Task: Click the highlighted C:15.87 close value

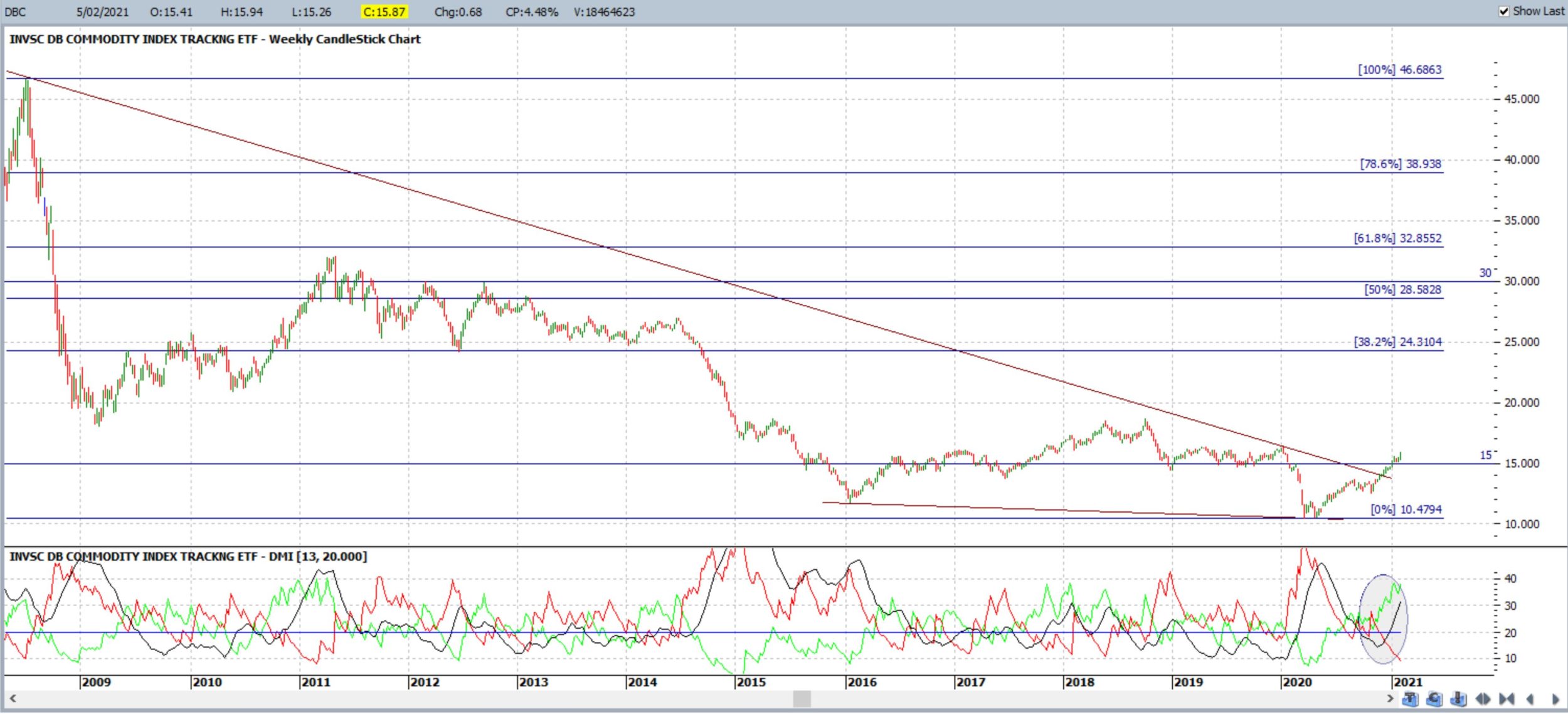Action: click(x=384, y=12)
